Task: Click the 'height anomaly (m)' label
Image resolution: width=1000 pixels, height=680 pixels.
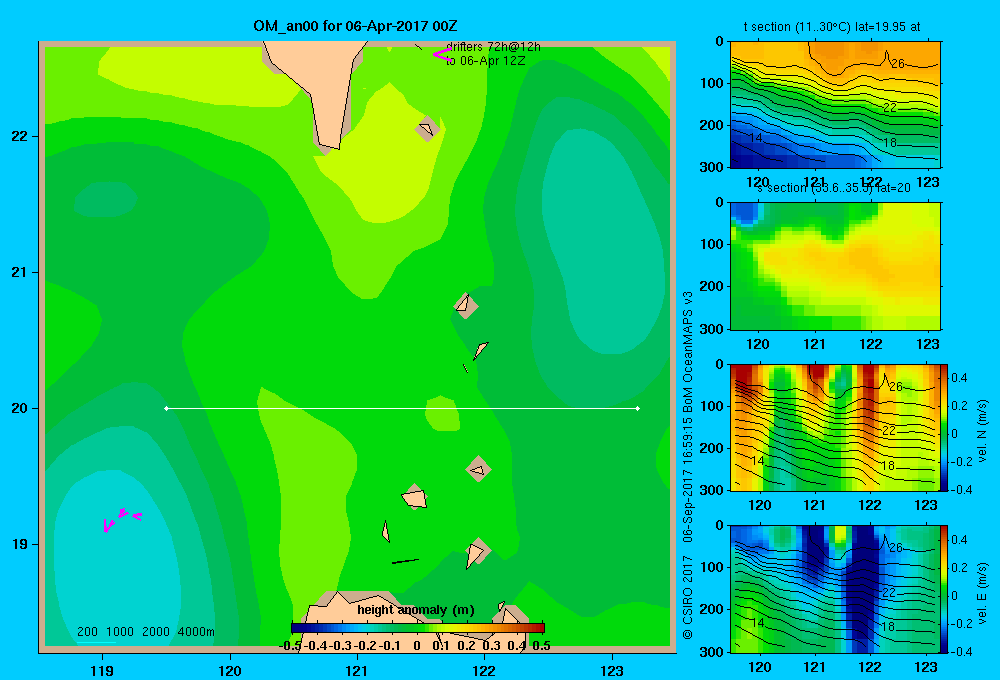Action: click(x=416, y=610)
